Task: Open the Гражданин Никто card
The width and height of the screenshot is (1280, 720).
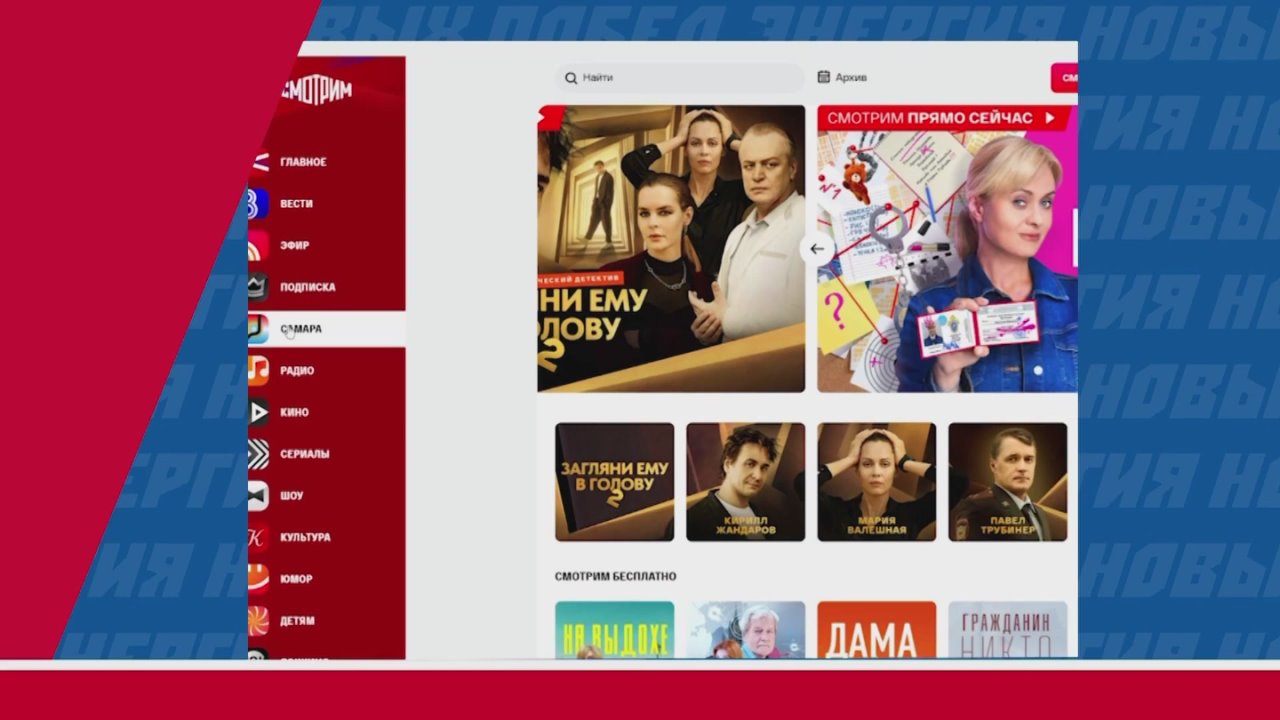Action: point(1008,629)
